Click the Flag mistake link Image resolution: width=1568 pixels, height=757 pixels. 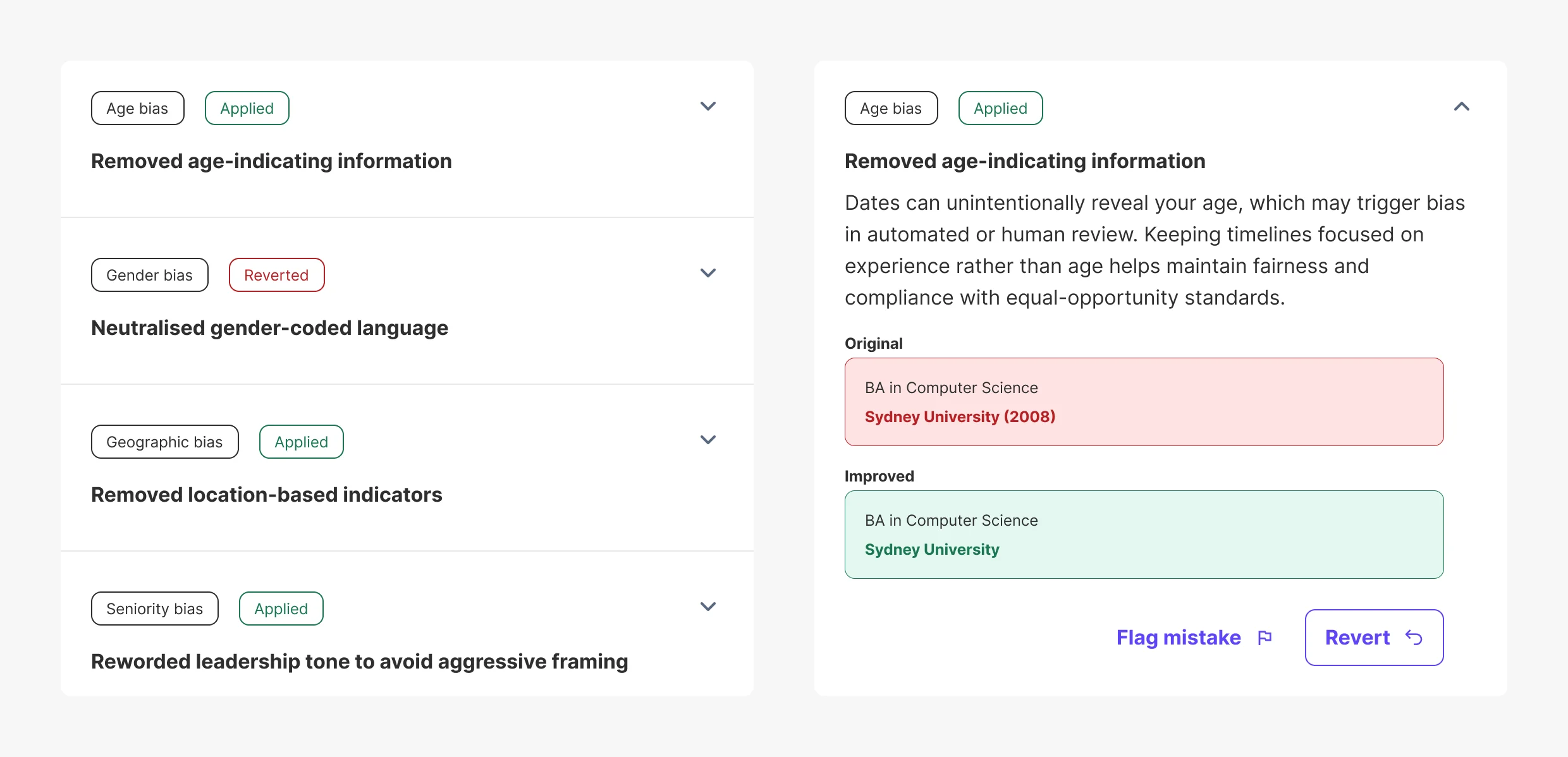(x=1178, y=638)
